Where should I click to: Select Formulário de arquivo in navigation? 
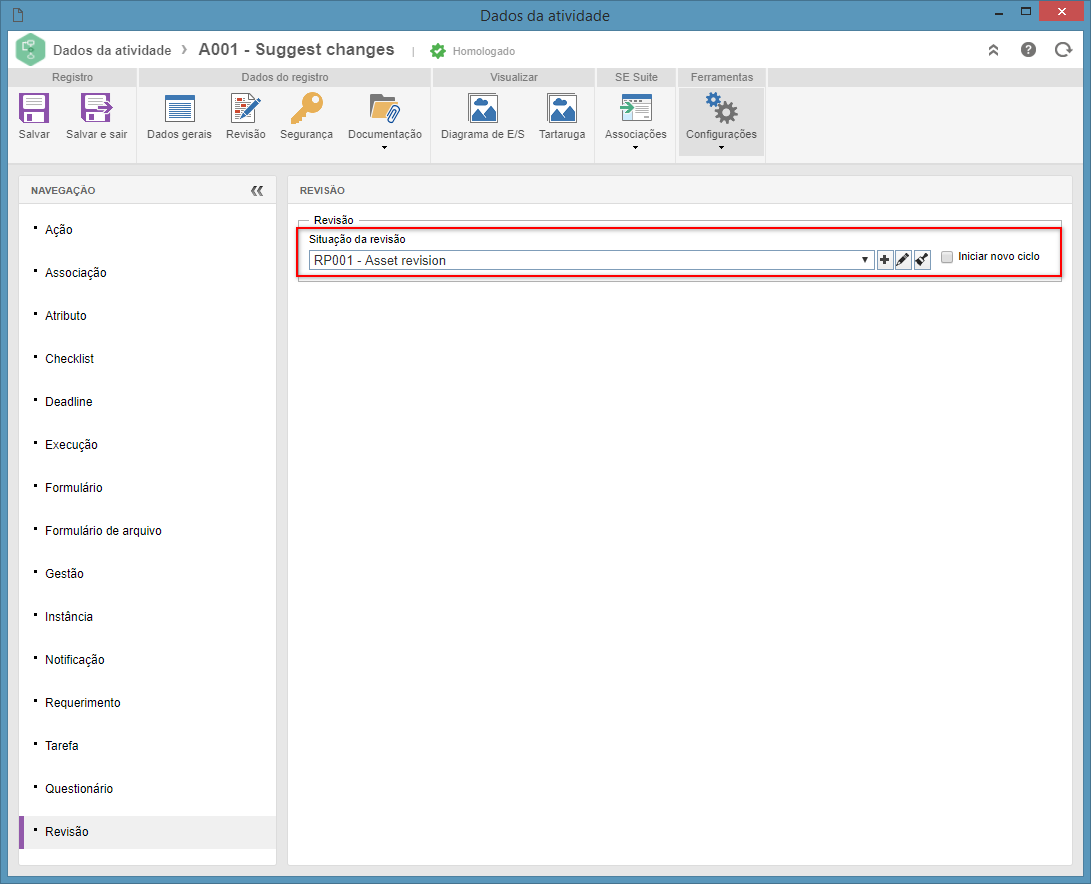point(104,531)
